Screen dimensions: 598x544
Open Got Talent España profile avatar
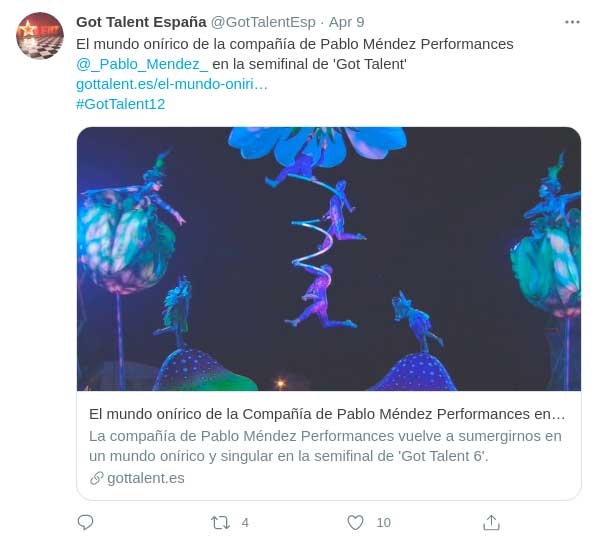(40, 36)
